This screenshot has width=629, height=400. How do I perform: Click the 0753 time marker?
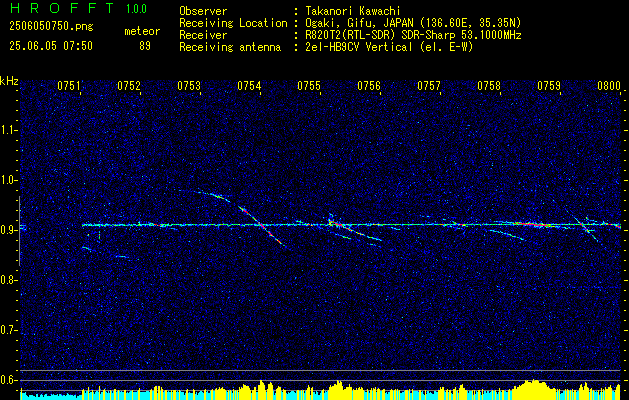[189, 85]
